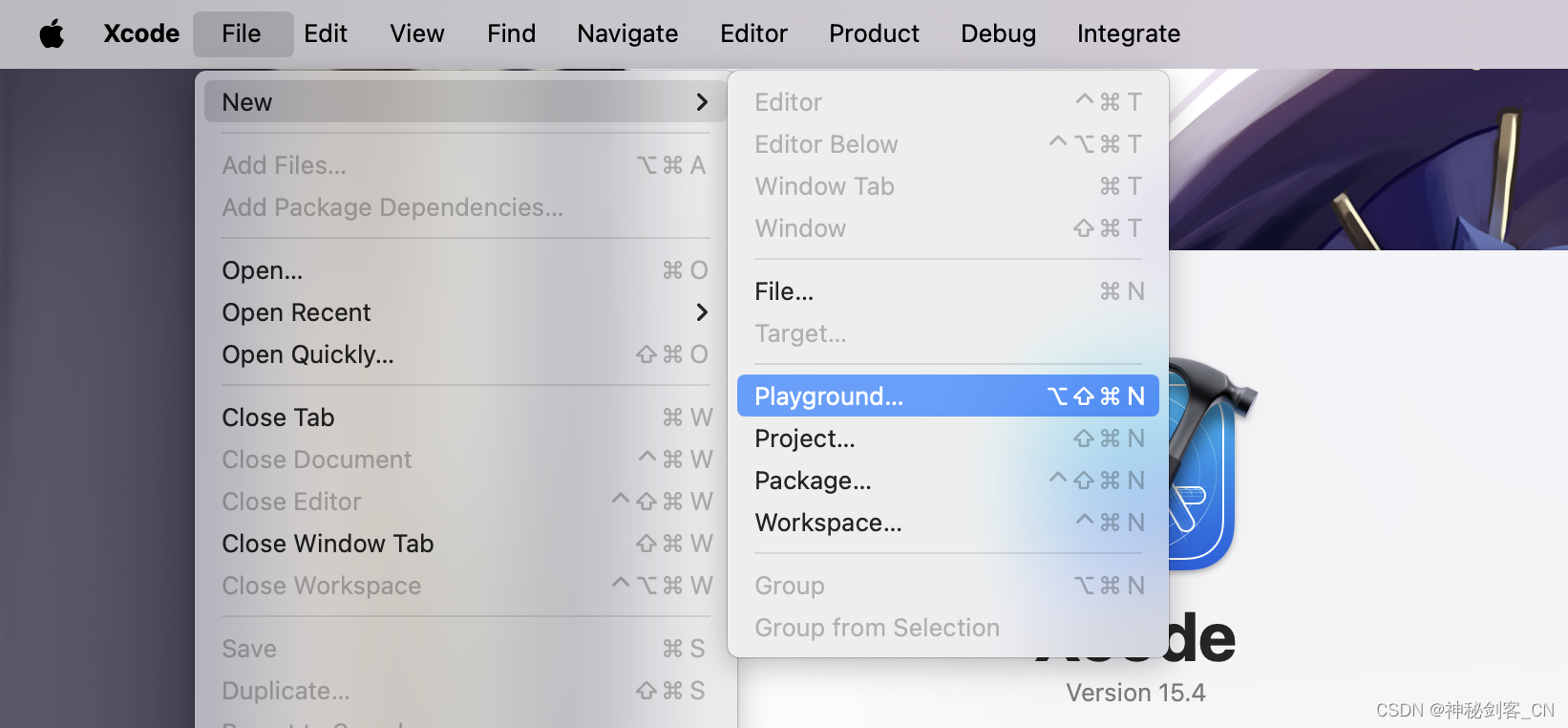
Task: Select Workspace... in New submenu
Action: (948, 523)
